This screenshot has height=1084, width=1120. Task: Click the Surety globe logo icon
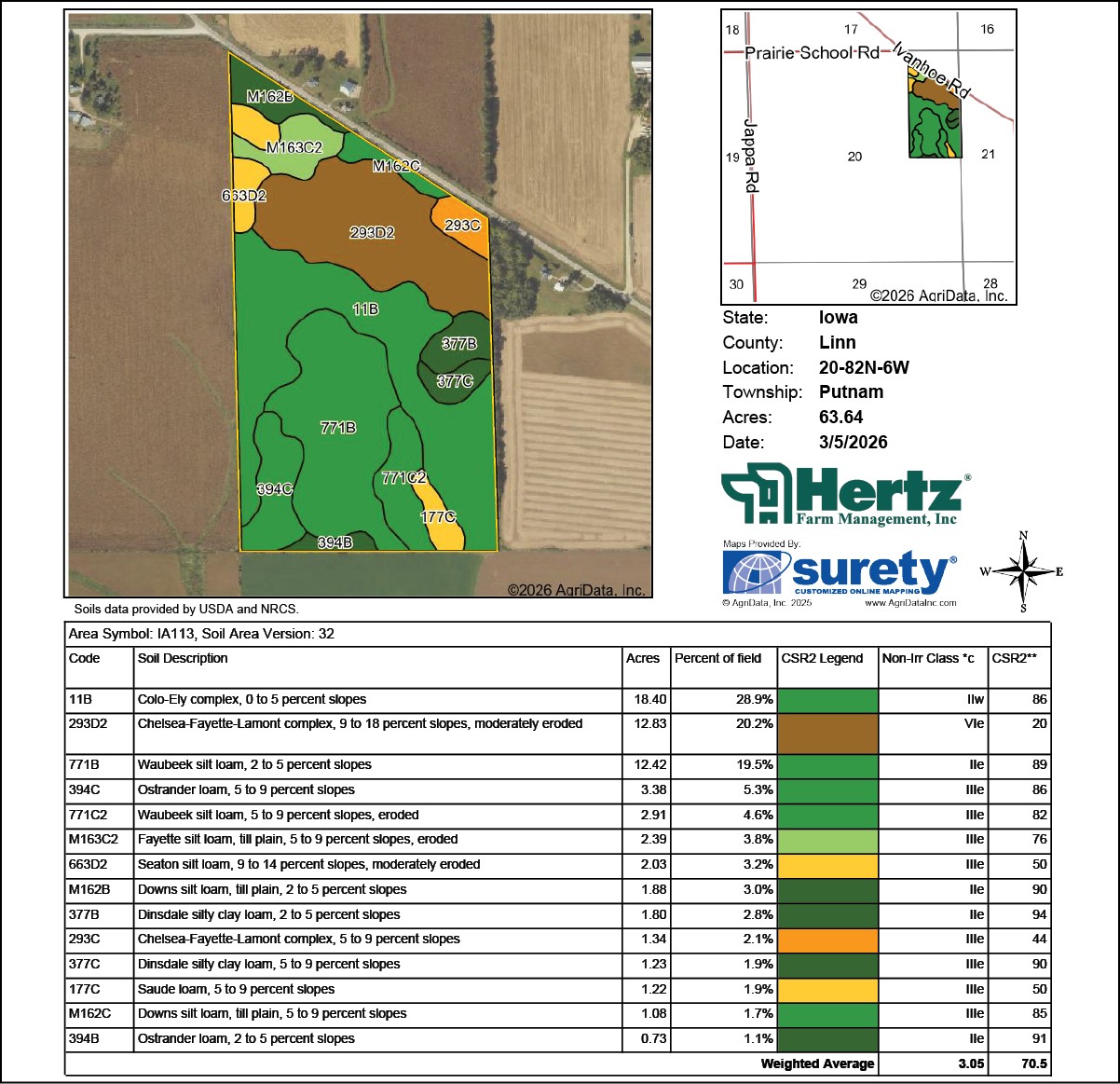[755, 572]
